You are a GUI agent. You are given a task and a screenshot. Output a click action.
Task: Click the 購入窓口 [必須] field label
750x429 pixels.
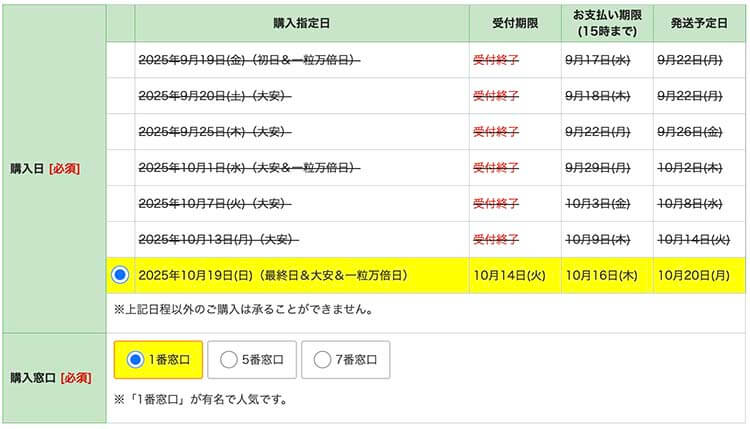coord(50,378)
